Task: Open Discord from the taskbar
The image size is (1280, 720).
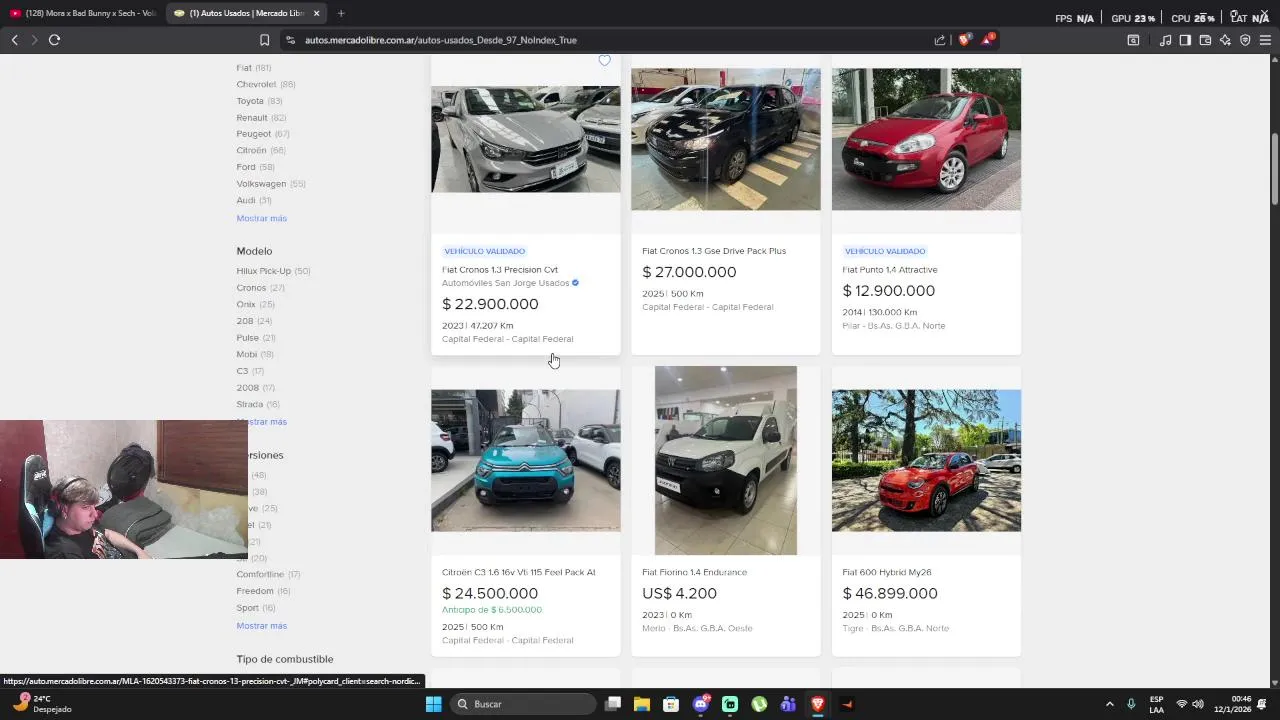Action: click(701, 704)
